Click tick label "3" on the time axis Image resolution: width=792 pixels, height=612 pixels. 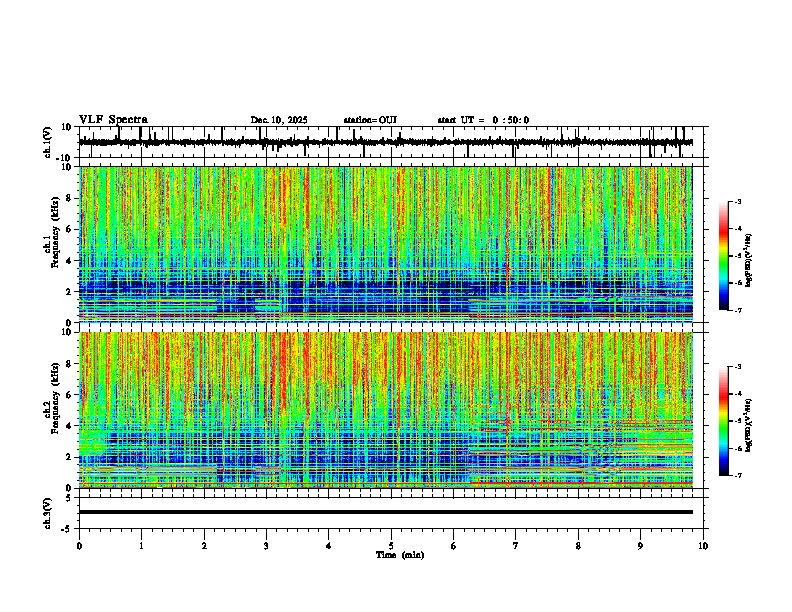tap(266, 546)
